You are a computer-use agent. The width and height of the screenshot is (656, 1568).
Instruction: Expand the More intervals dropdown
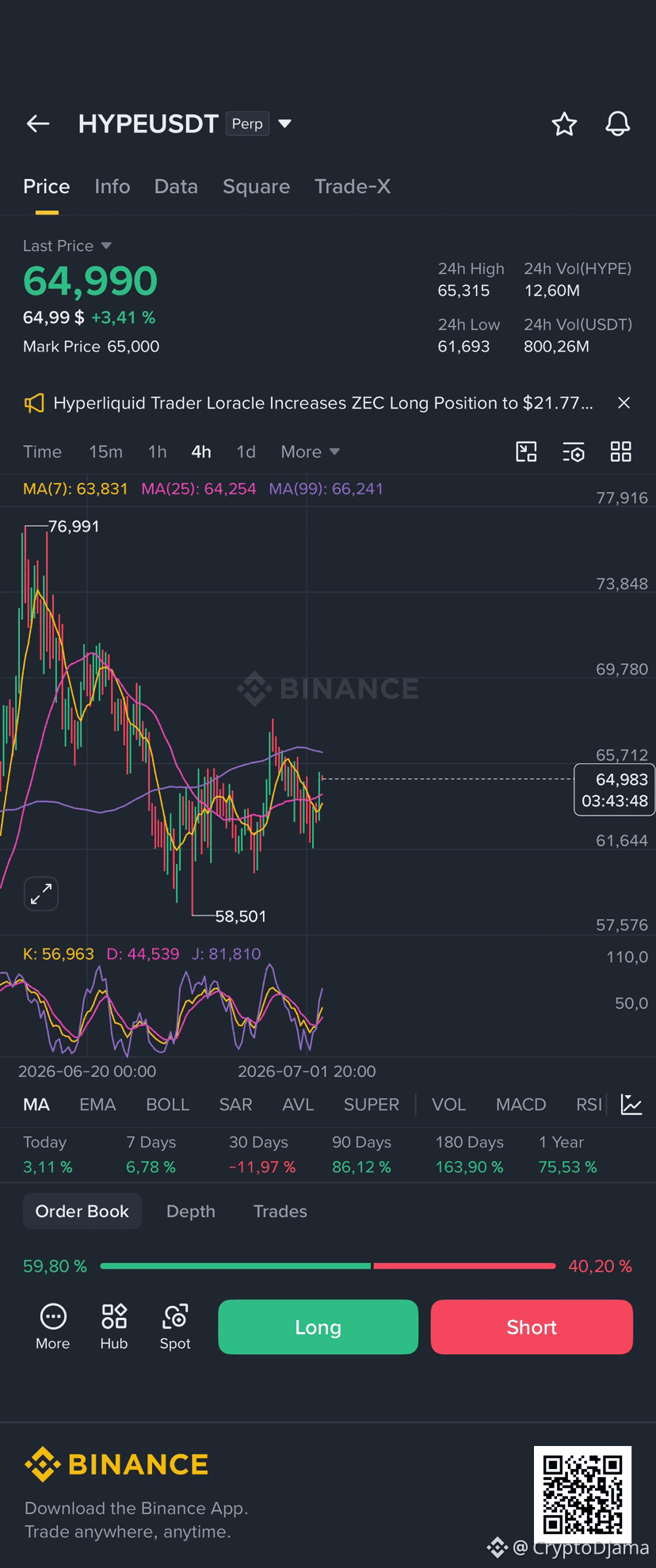pos(310,451)
